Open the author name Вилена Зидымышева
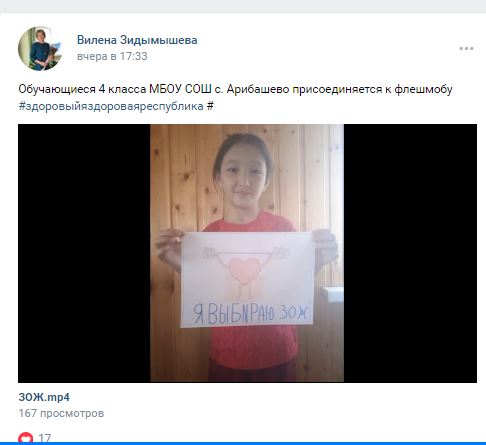 click(x=137, y=40)
